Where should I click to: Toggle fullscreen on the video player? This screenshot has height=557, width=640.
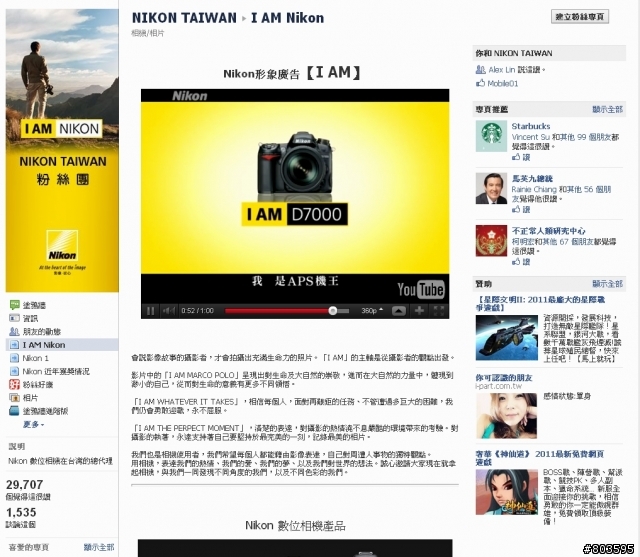click(x=439, y=311)
